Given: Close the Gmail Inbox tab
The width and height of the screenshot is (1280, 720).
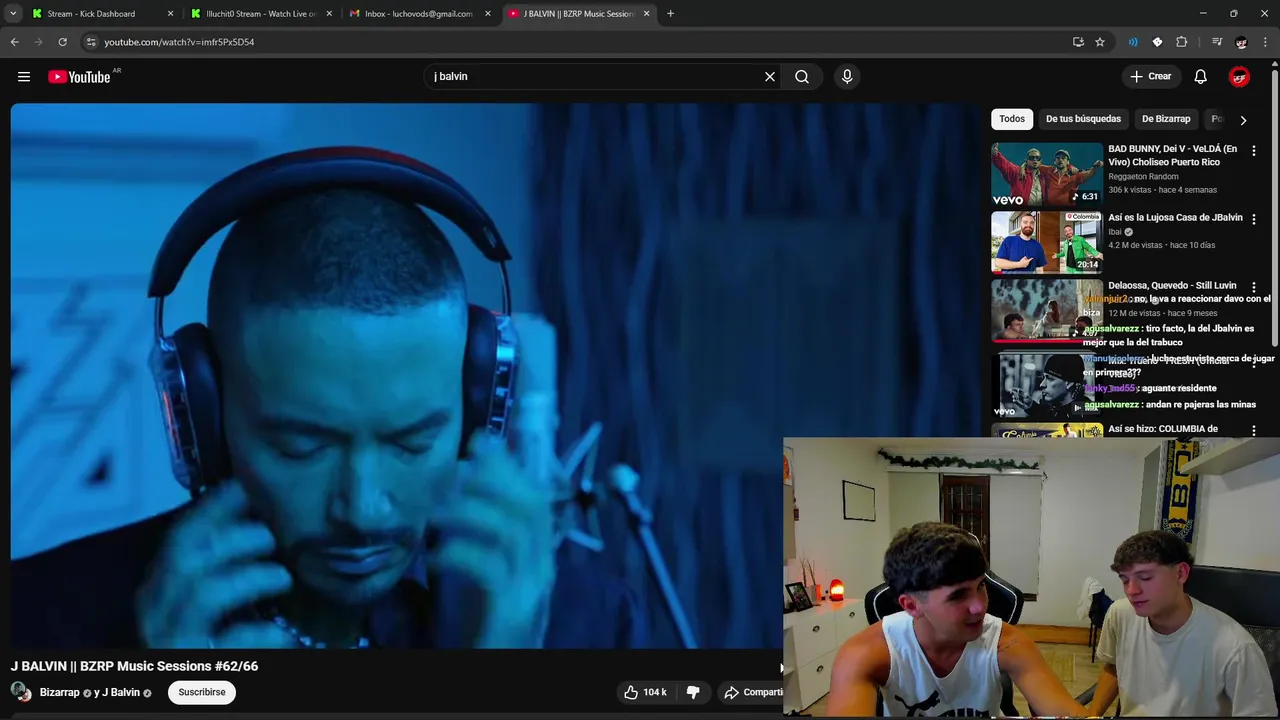Looking at the screenshot, I should tap(488, 14).
